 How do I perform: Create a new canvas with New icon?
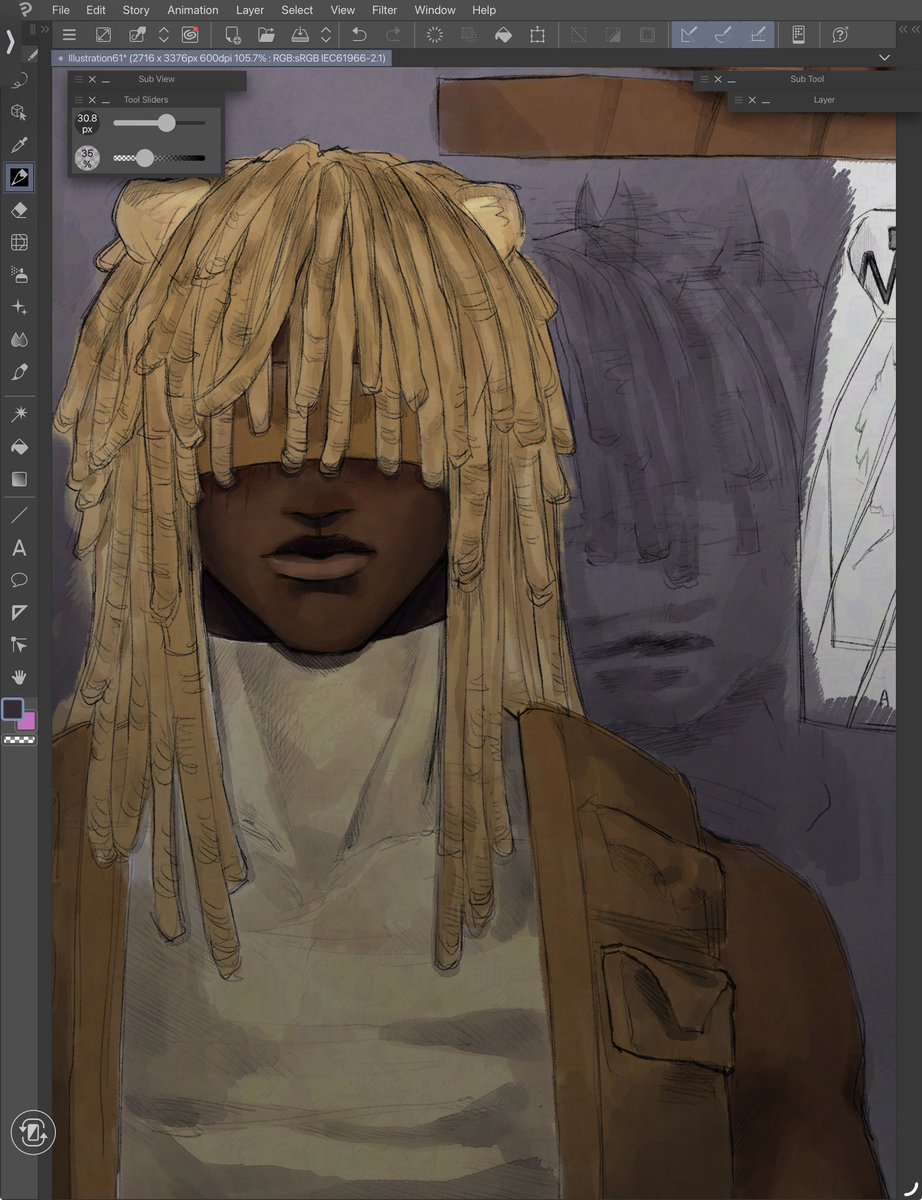pyautogui.click(x=232, y=35)
